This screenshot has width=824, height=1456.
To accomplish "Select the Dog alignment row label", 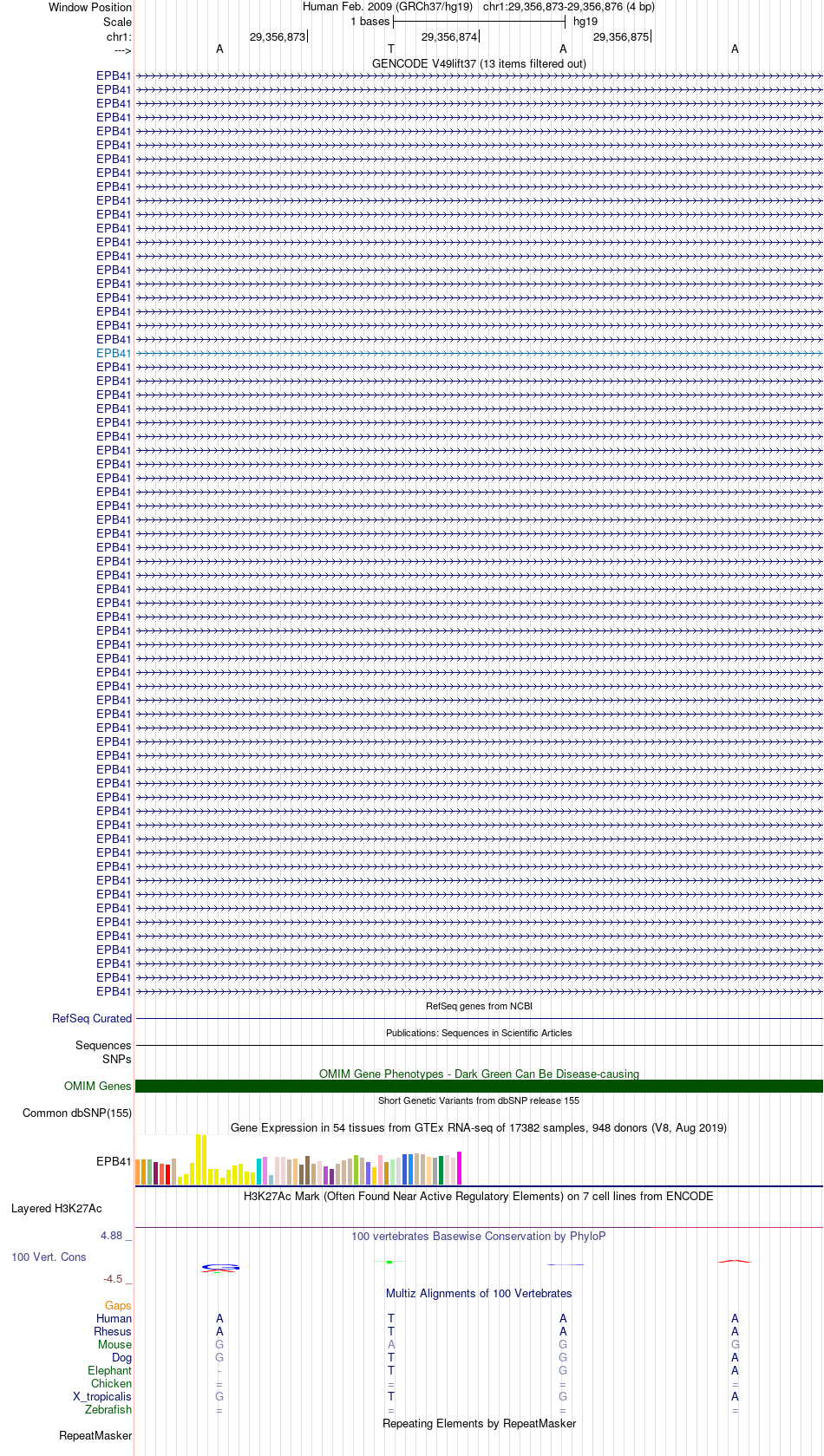I will [121, 1357].
